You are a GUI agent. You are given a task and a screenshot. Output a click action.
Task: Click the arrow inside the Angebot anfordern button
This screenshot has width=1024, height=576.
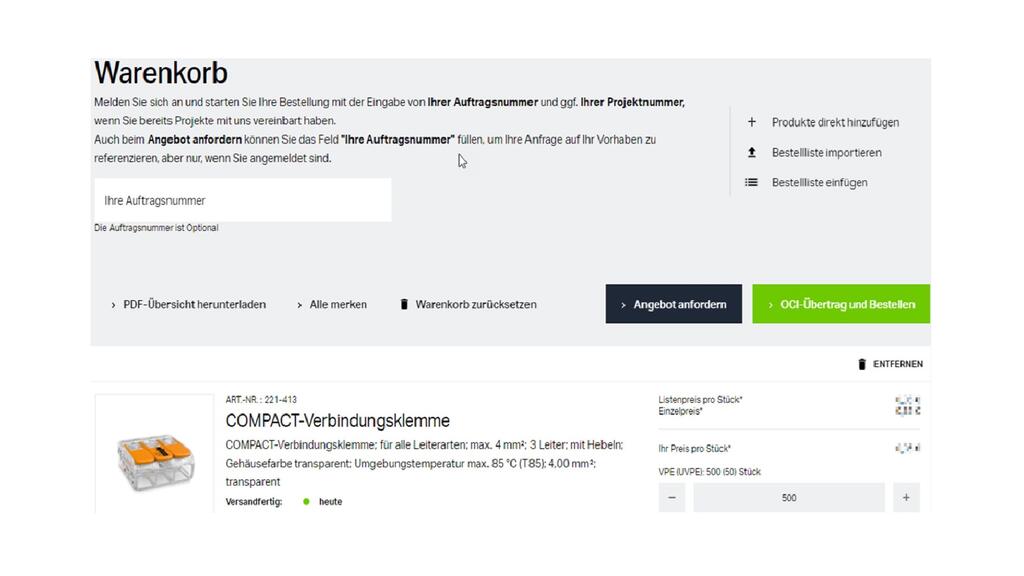tap(623, 304)
